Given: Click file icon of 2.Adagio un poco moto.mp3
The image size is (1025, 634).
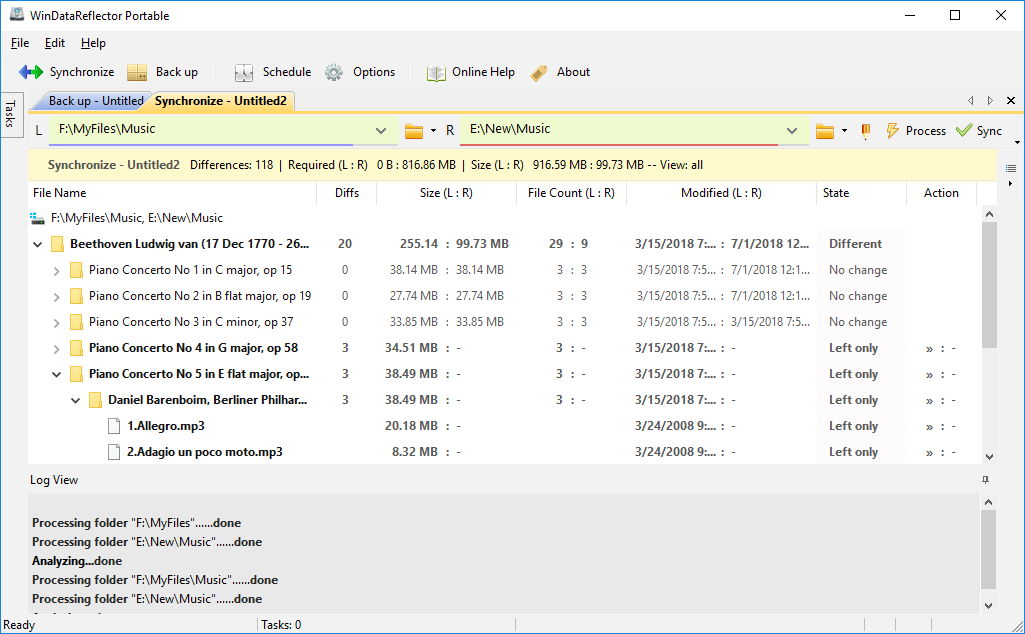Looking at the screenshot, I should [114, 452].
